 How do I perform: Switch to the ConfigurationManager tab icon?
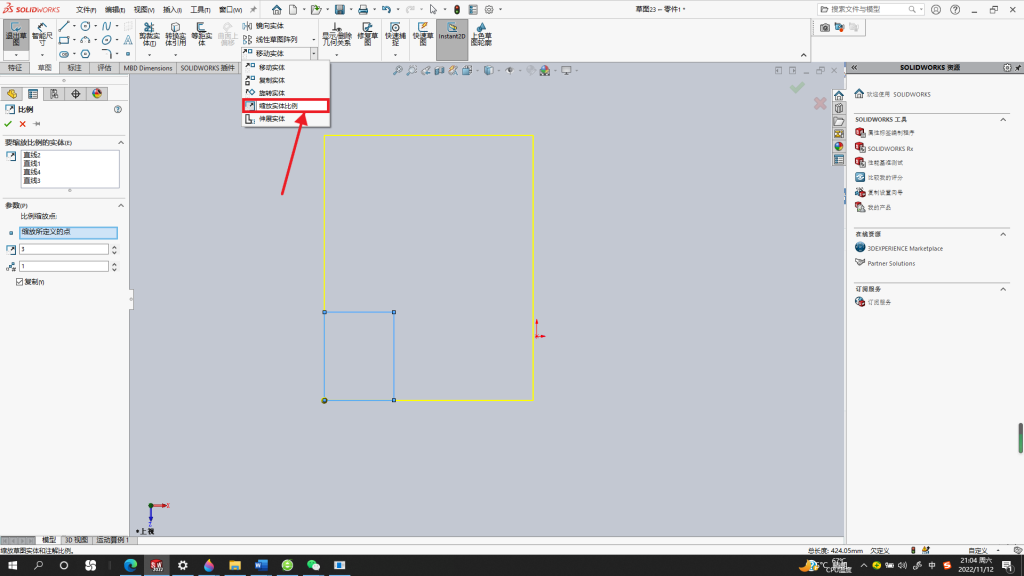point(54,94)
